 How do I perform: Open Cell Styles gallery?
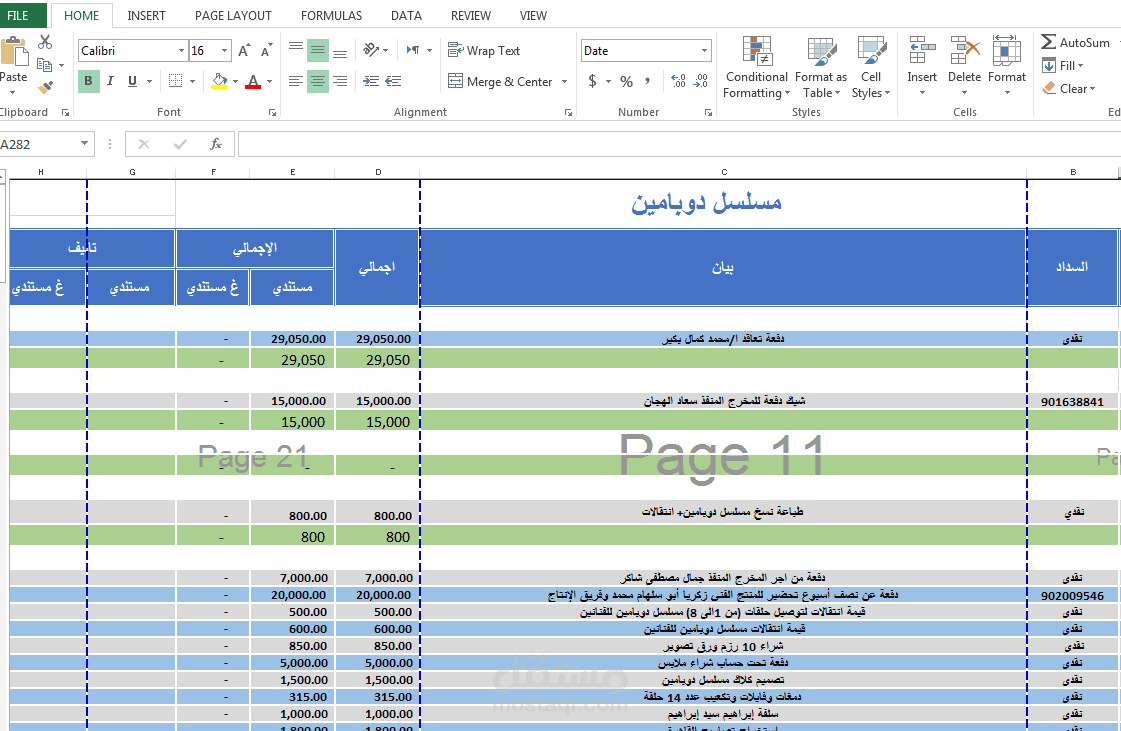pos(871,68)
